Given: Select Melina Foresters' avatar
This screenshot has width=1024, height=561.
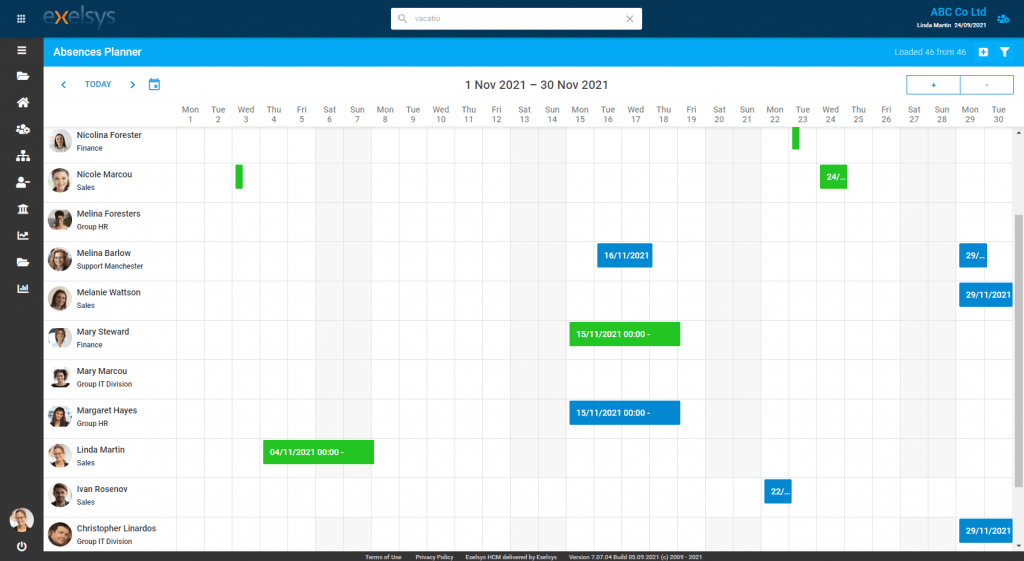Looking at the screenshot, I should click(59, 220).
